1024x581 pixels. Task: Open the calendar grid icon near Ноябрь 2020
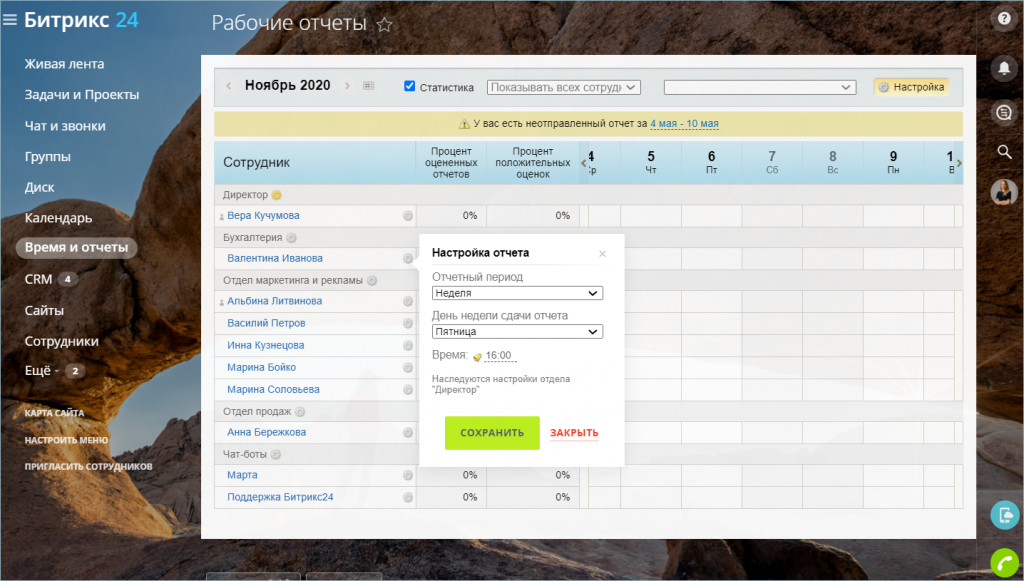coord(369,86)
